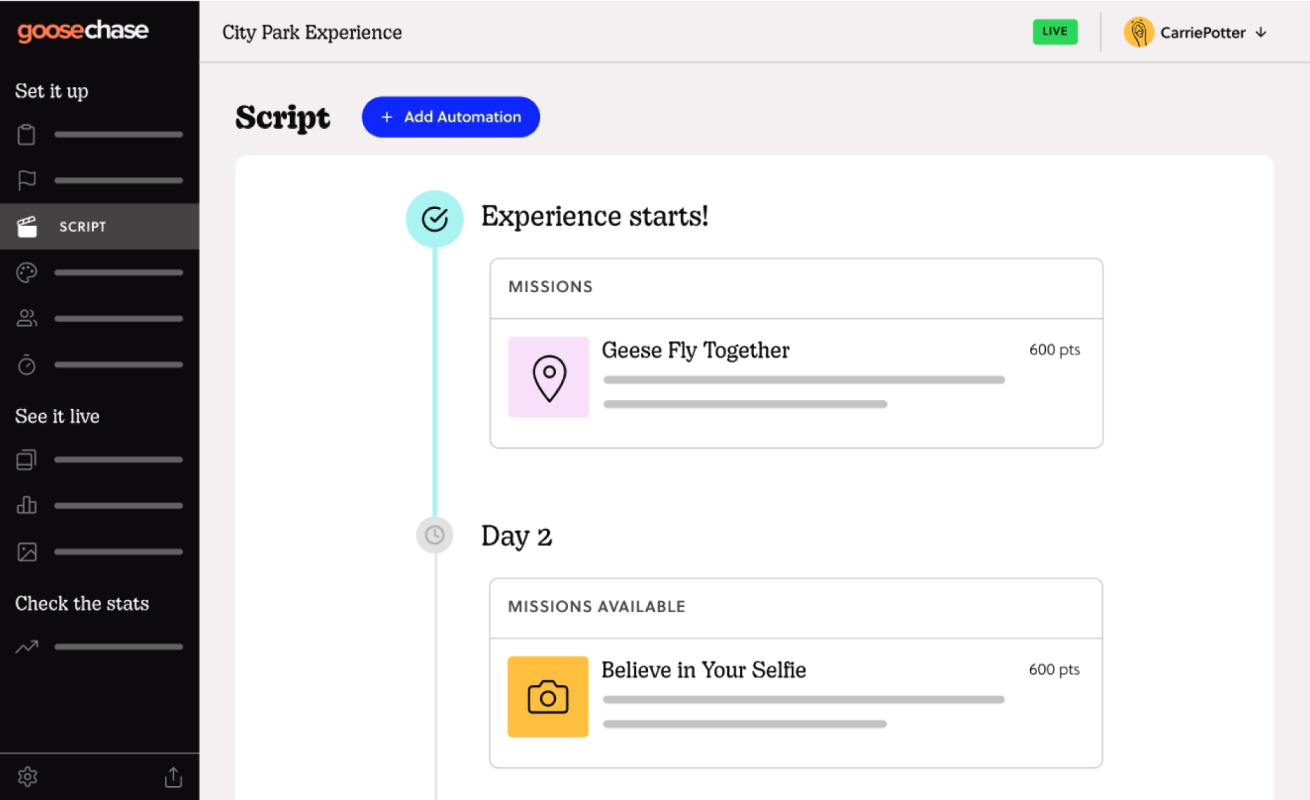Click the MISSIONS AVAILABLE header
This screenshot has width=1310, height=800.
point(597,606)
